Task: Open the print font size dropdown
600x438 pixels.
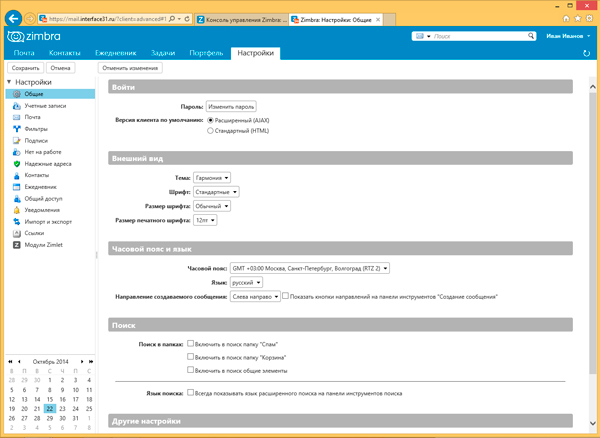Action: tap(206, 219)
